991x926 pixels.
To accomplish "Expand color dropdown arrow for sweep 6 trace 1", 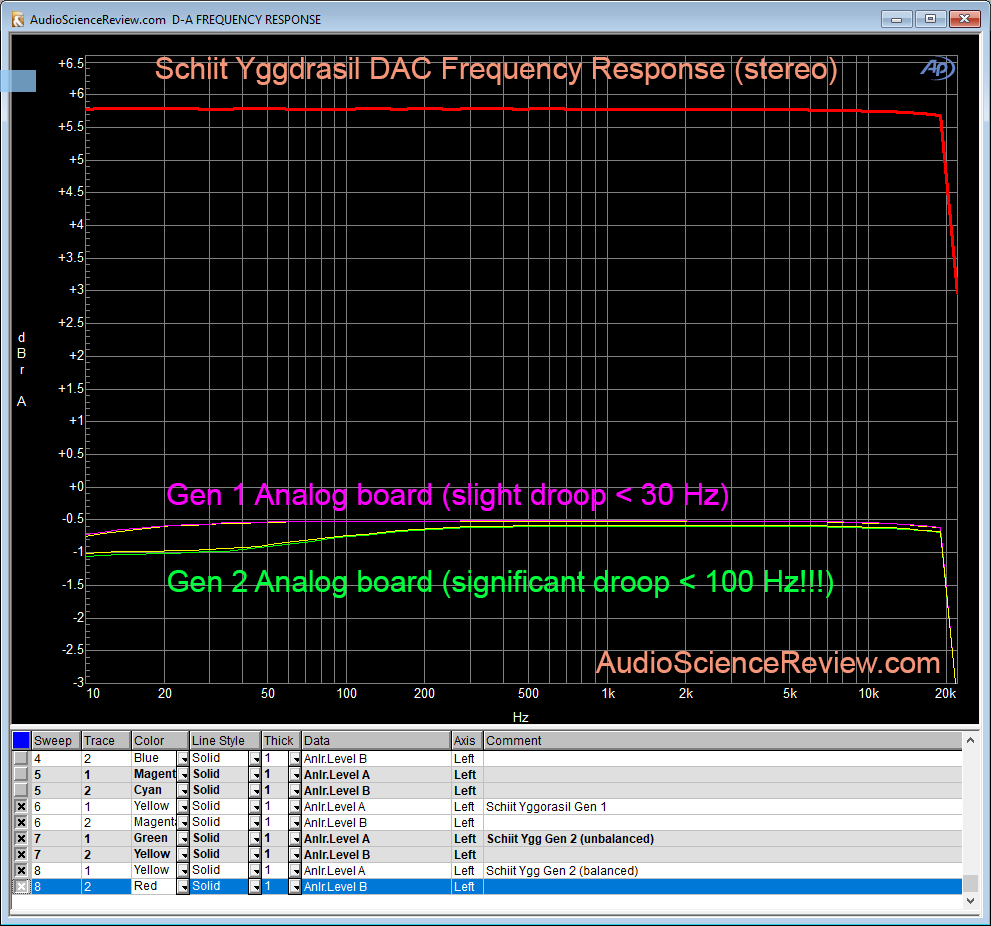I will point(183,806).
